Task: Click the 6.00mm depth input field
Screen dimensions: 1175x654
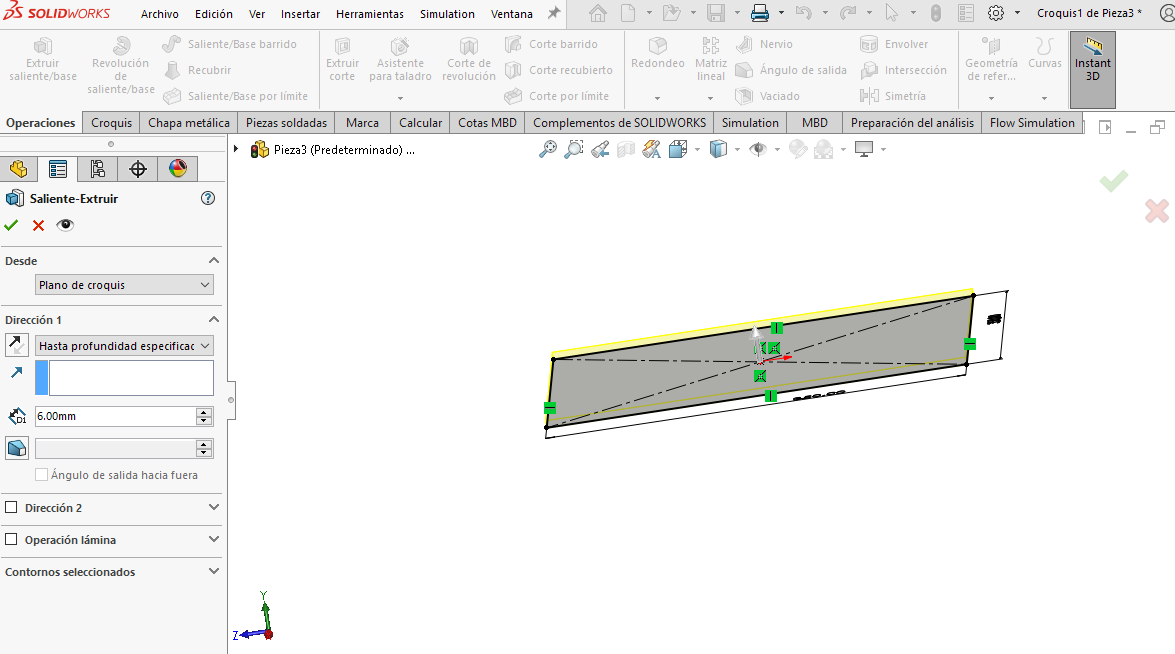Action: (115, 416)
